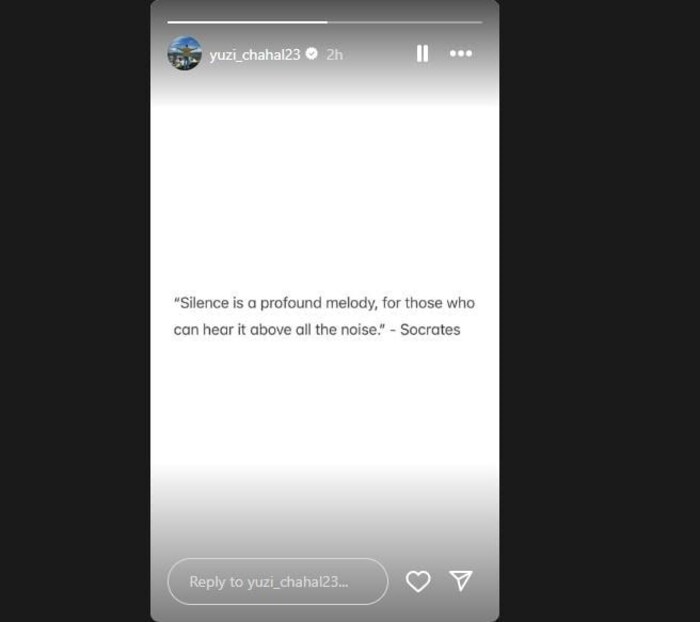700x622 pixels.
Task: Click dark area left of the story
Action: pos(75,311)
